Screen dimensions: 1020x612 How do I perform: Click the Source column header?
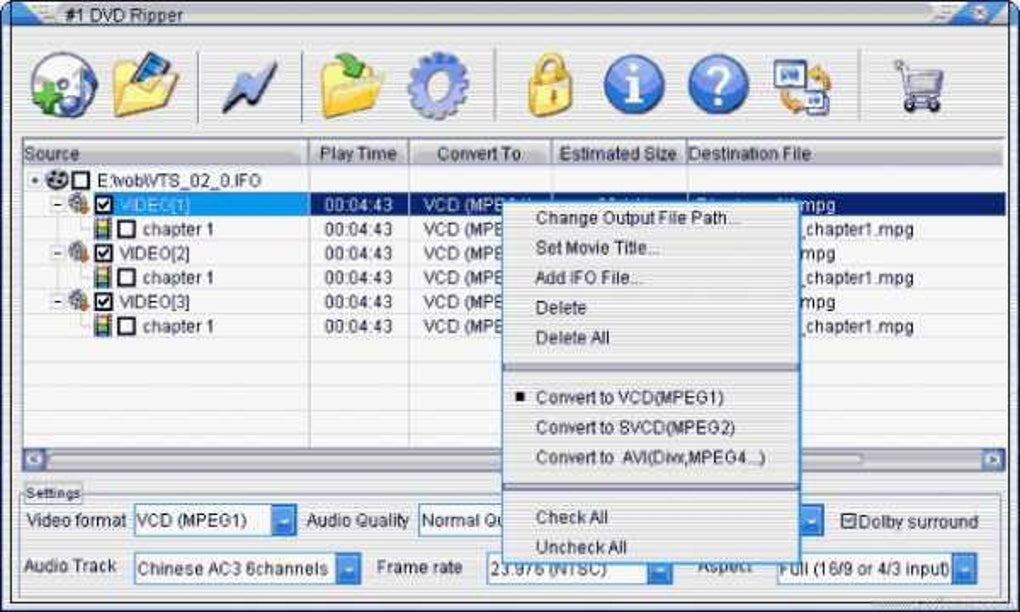pos(165,153)
